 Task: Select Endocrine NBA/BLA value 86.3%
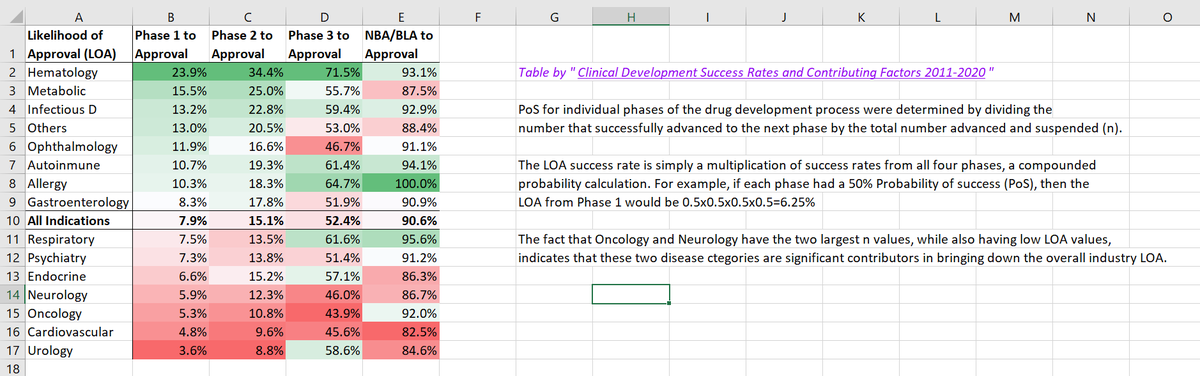click(401, 276)
